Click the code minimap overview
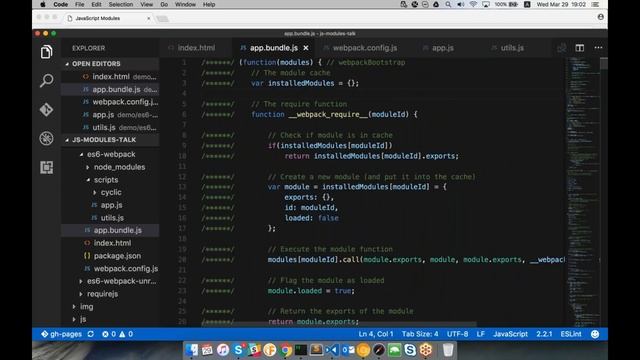This screenshot has width=640, height=360. (583, 192)
